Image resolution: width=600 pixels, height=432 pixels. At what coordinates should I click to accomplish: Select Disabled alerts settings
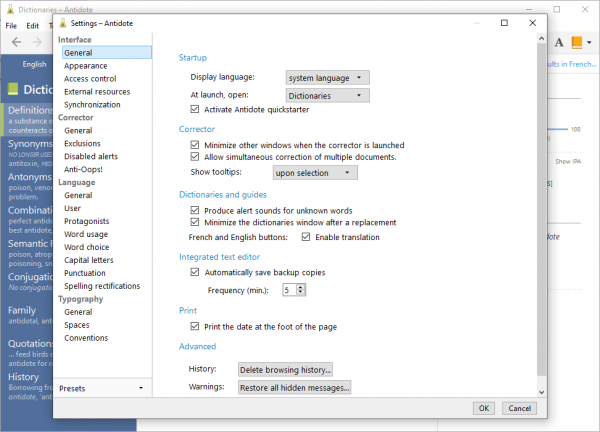click(x=91, y=156)
